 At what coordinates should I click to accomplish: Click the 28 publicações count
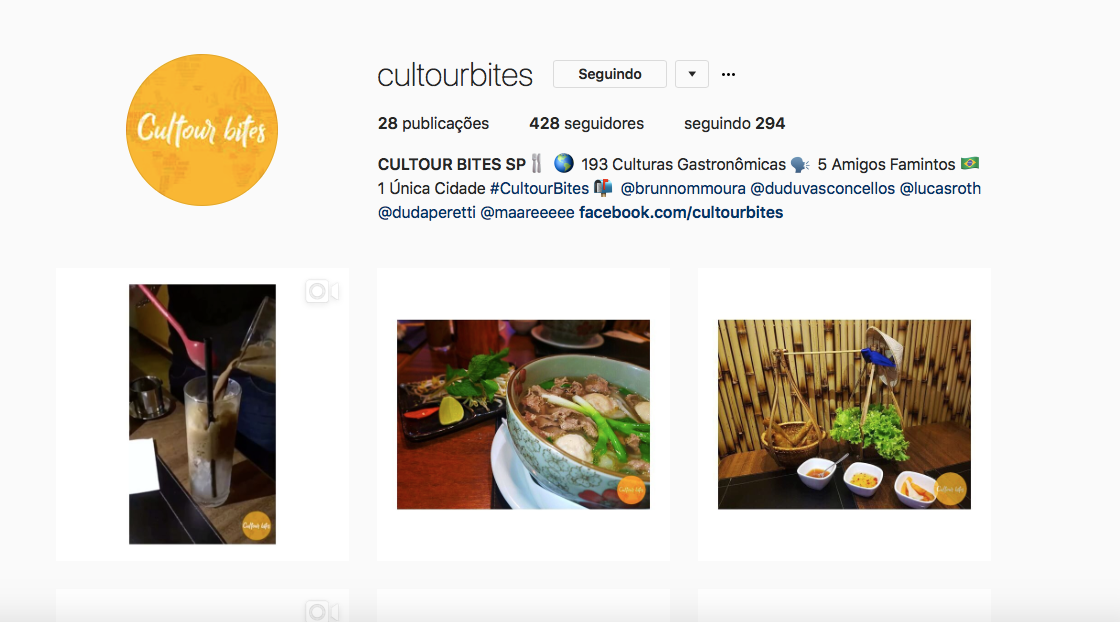[434, 124]
